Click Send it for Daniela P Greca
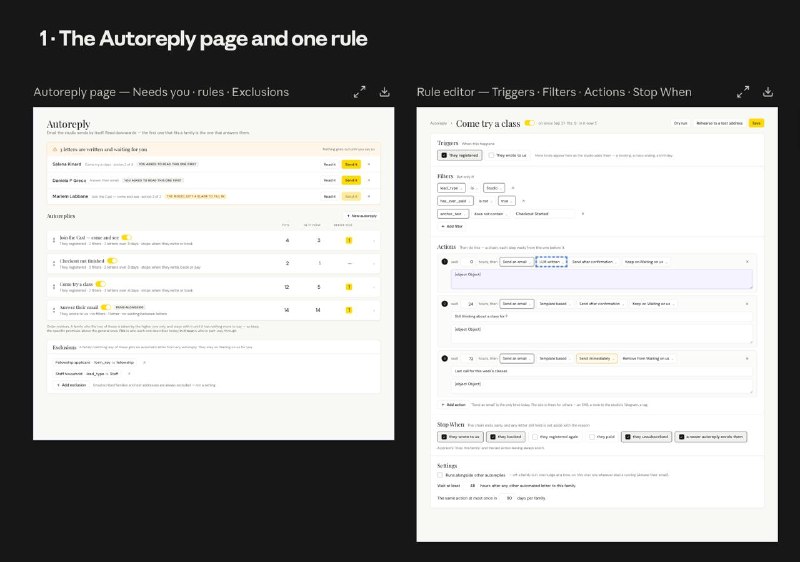The image size is (800, 562). coord(351,181)
